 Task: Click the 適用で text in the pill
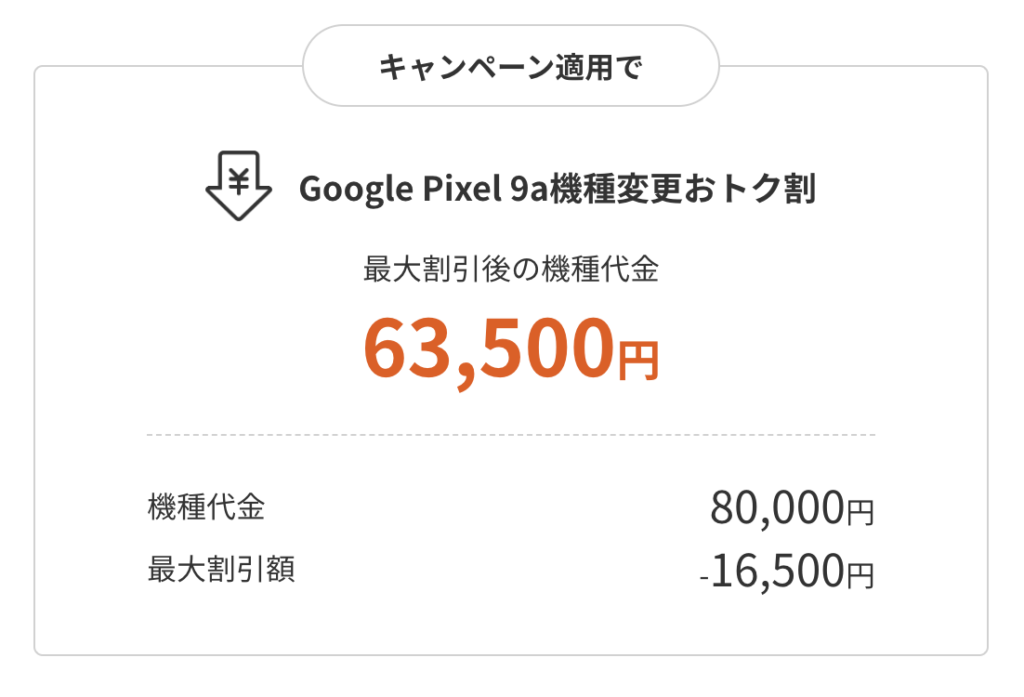click(599, 67)
